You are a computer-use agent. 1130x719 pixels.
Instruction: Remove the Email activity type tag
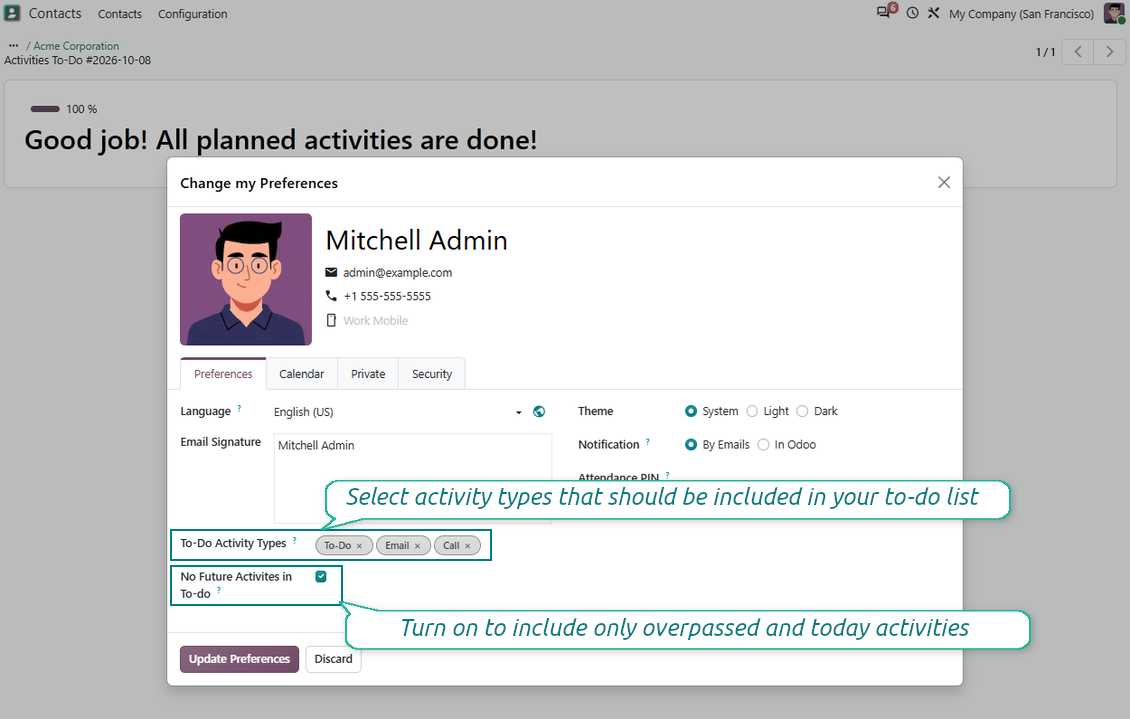(417, 546)
